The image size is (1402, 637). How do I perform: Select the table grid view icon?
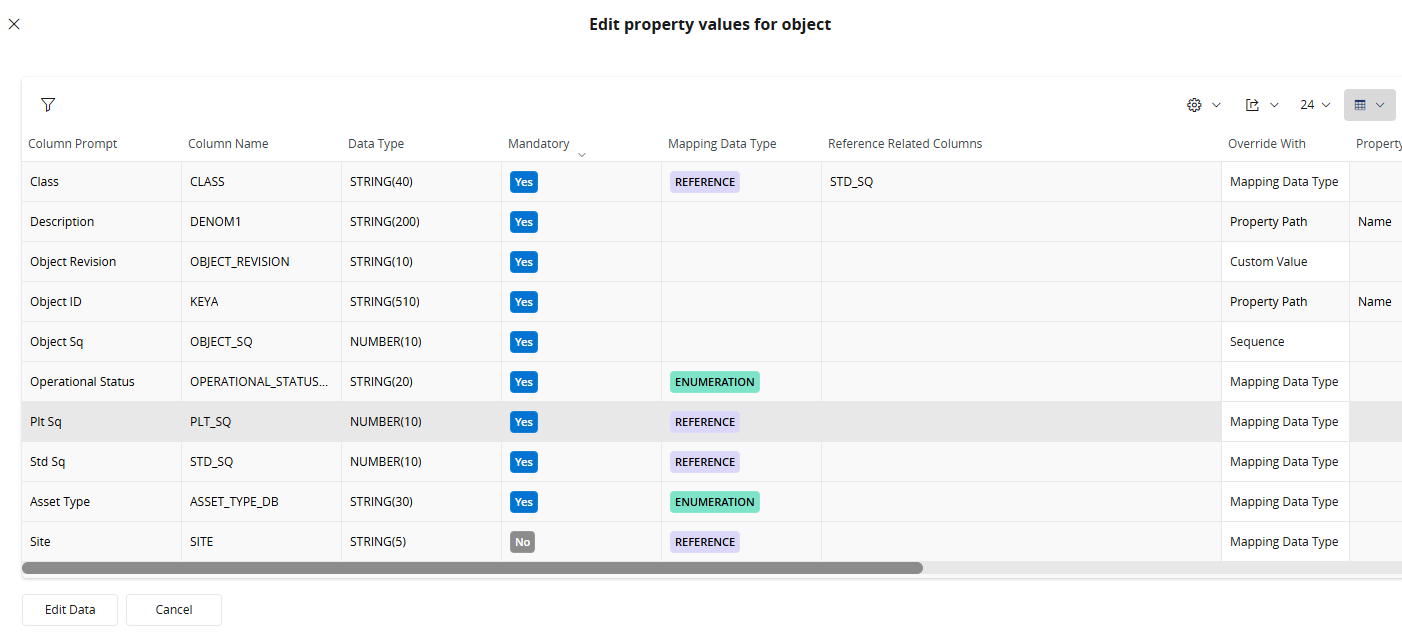click(x=1360, y=105)
